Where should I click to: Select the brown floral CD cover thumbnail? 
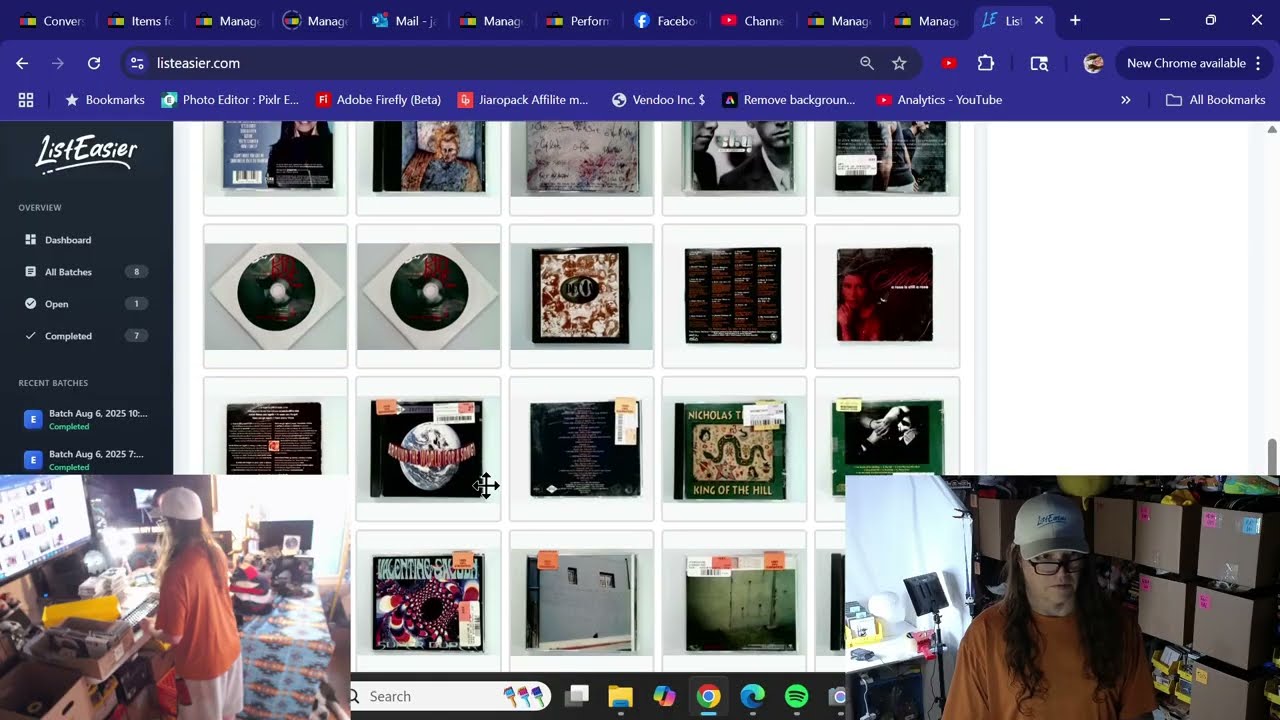pyautogui.click(x=581, y=296)
